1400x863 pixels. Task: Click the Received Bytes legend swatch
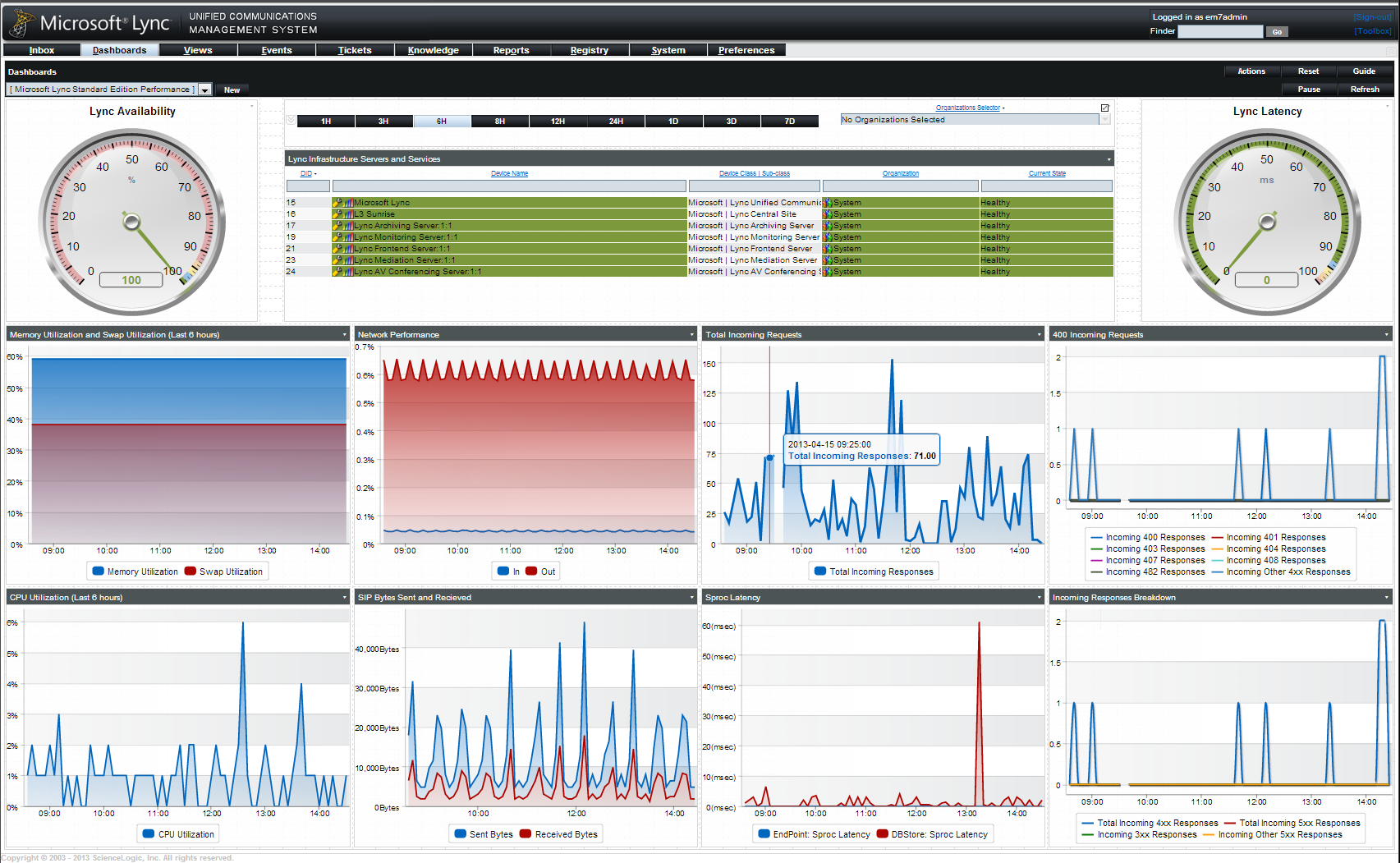pyautogui.click(x=526, y=834)
